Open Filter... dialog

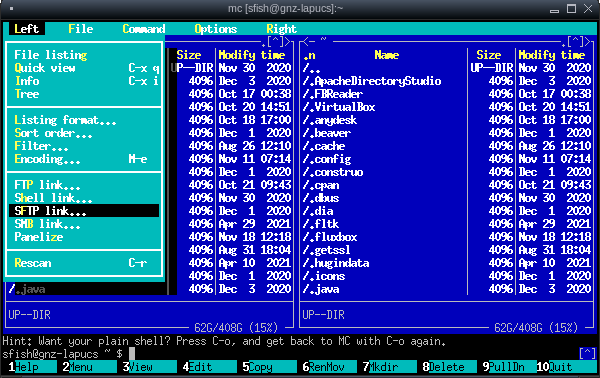click(x=84, y=146)
